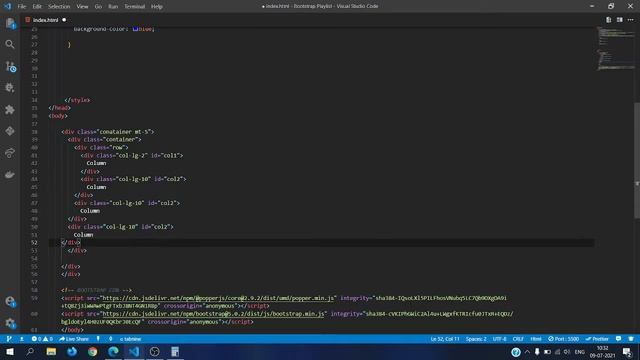Open the Live Share view in activity bar
This screenshot has height=360, width=640.
tap(10, 153)
